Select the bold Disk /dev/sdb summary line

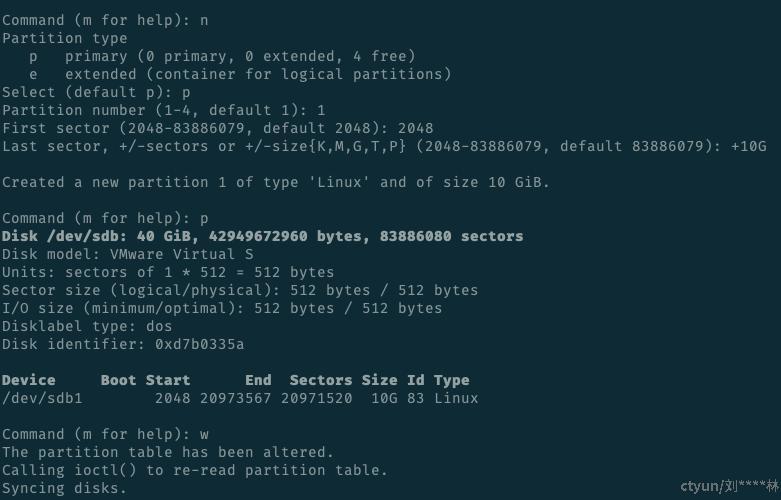[262, 236]
